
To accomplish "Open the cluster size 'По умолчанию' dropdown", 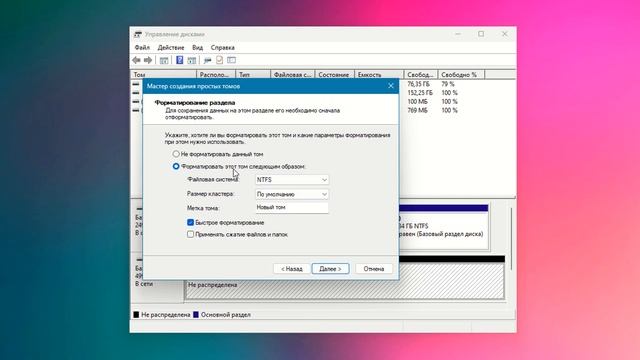I will (x=292, y=194).
